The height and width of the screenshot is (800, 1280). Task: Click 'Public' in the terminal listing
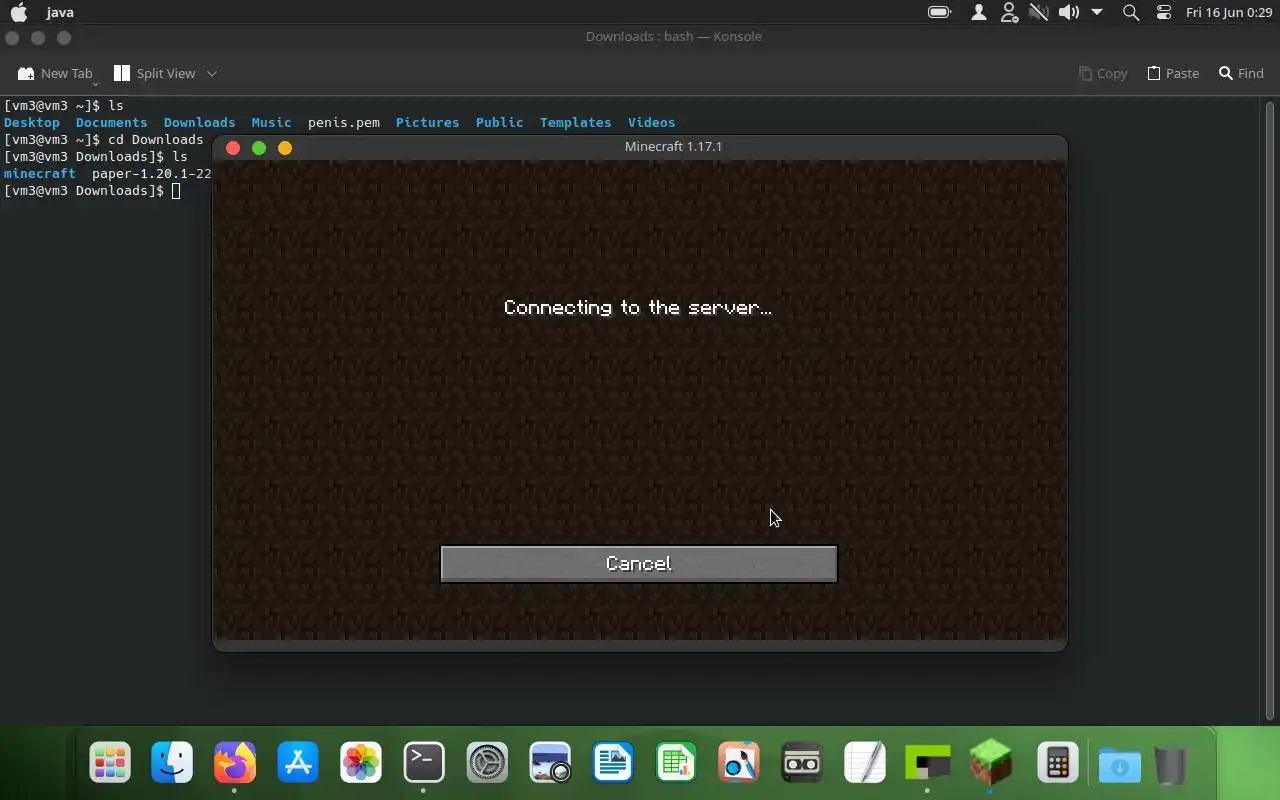coord(499,122)
